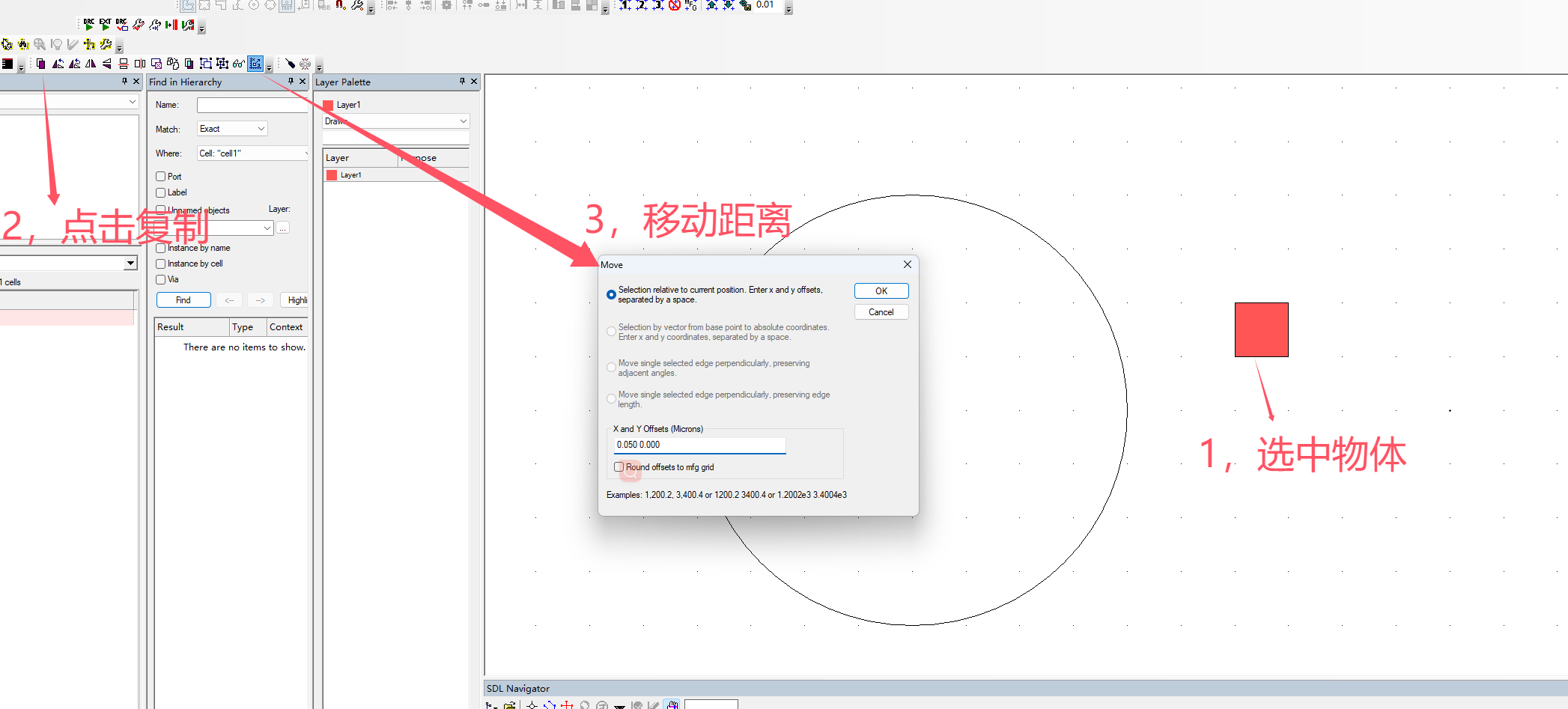Open the DRC checkmark results icon

(121, 25)
